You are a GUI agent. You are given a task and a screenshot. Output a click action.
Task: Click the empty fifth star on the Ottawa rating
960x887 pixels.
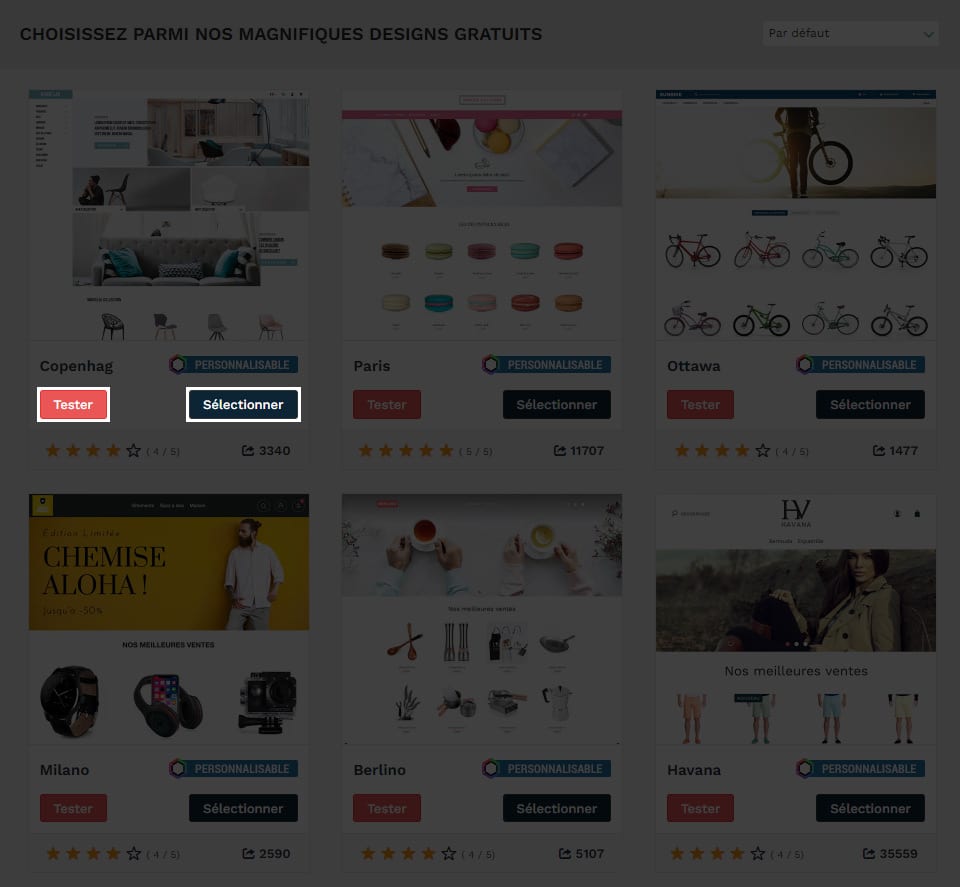762,451
